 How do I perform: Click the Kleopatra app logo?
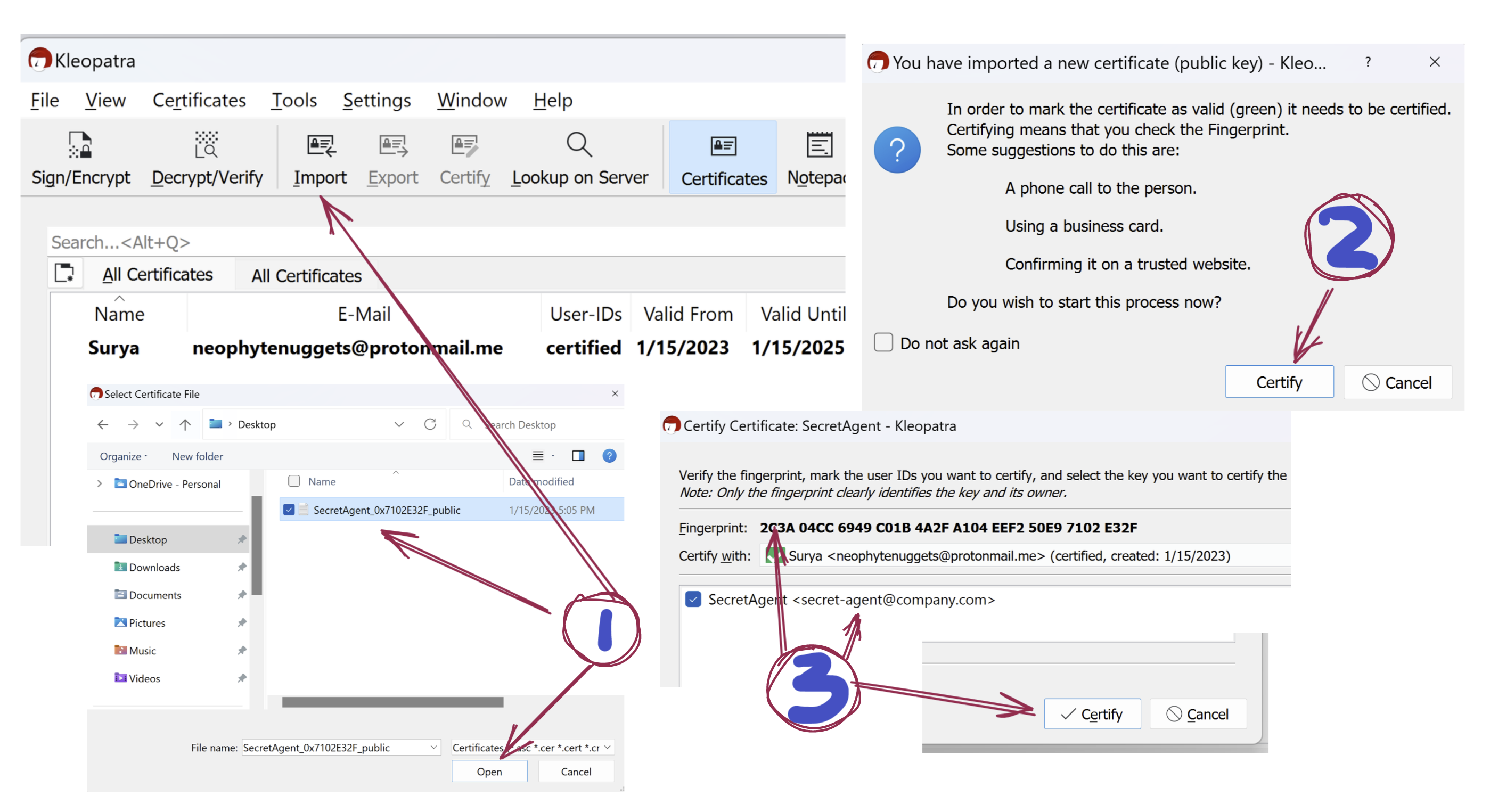coord(40,60)
